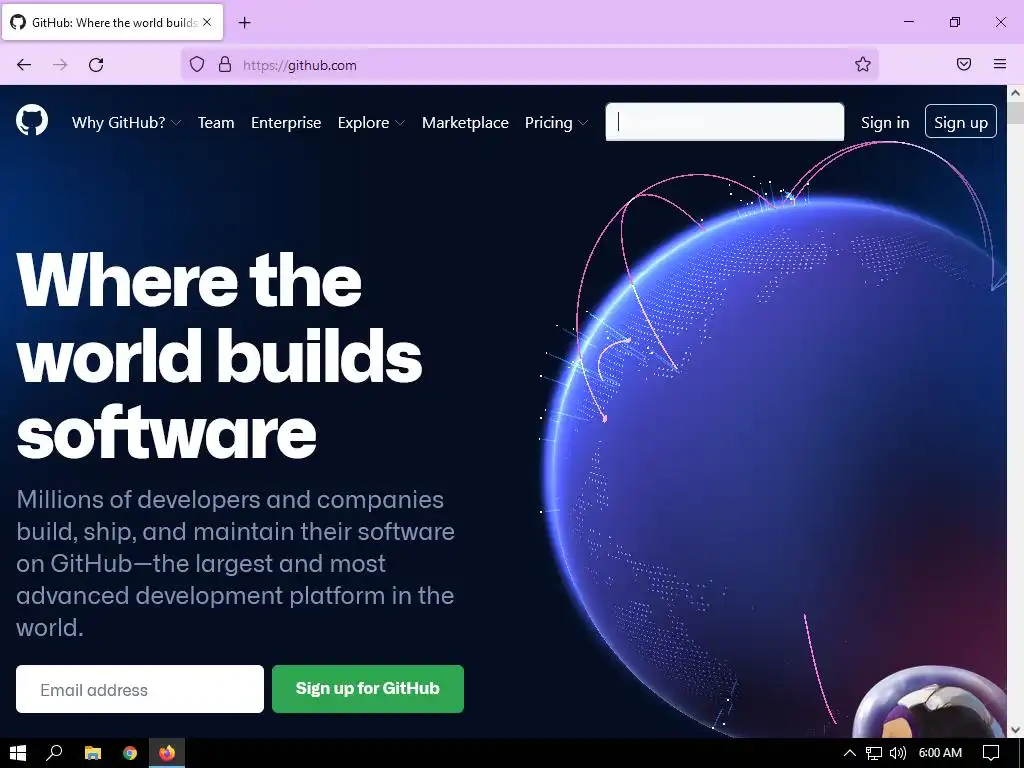1024x768 pixels.
Task: Launch Chrome from the taskbar
Action: click(130, 753)
